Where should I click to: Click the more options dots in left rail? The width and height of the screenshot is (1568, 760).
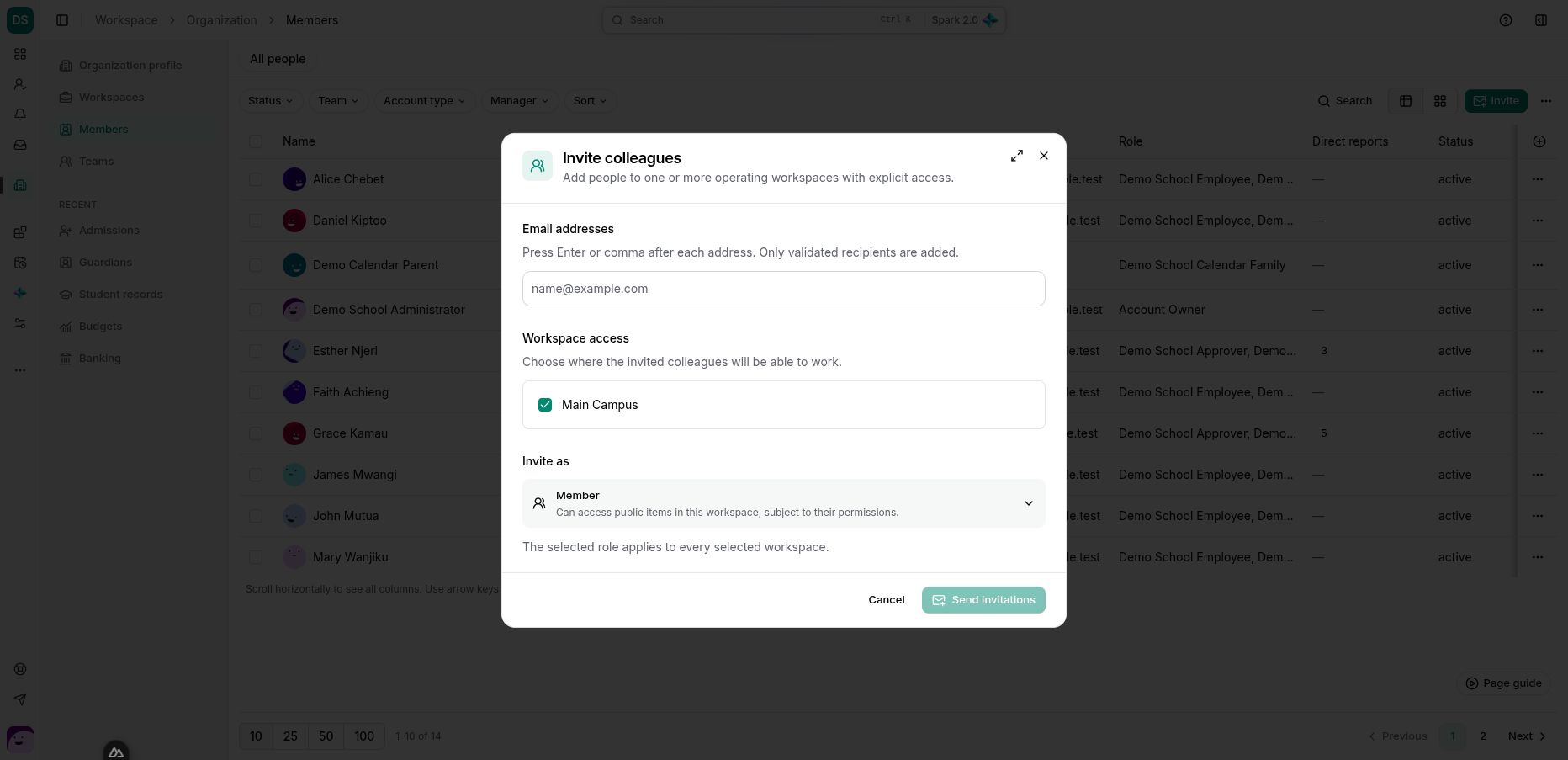20,370
